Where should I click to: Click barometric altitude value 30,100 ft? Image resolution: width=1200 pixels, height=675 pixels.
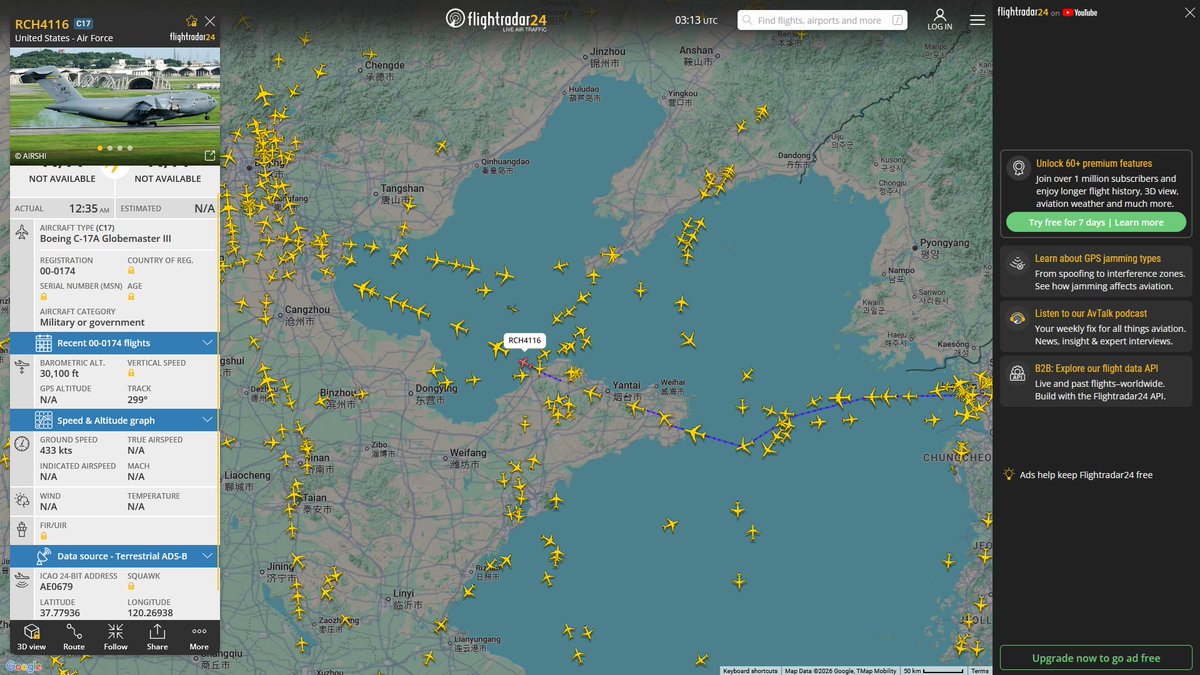(62, 374)
